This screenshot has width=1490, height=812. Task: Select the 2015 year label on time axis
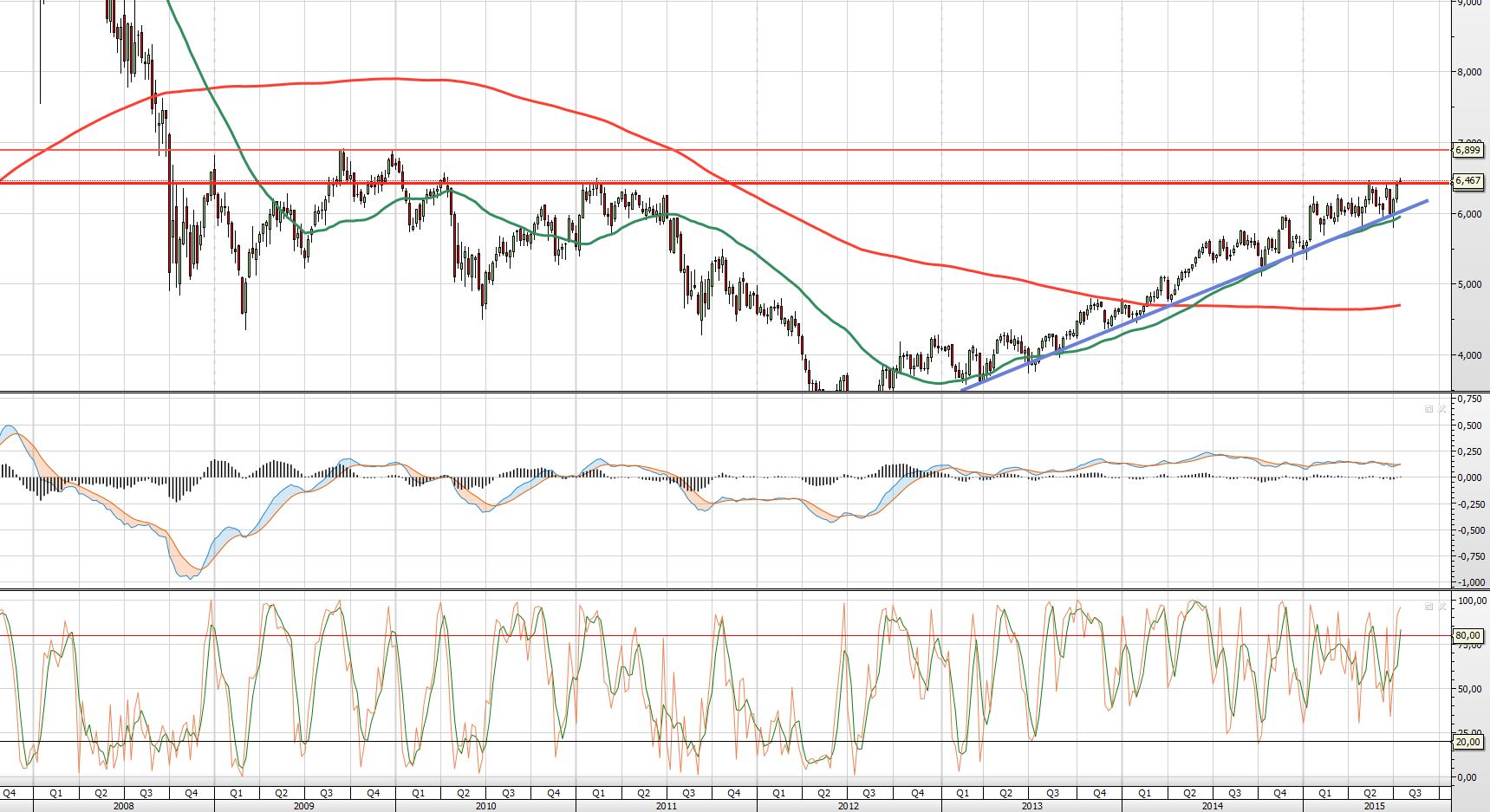tap(1374, 806)
